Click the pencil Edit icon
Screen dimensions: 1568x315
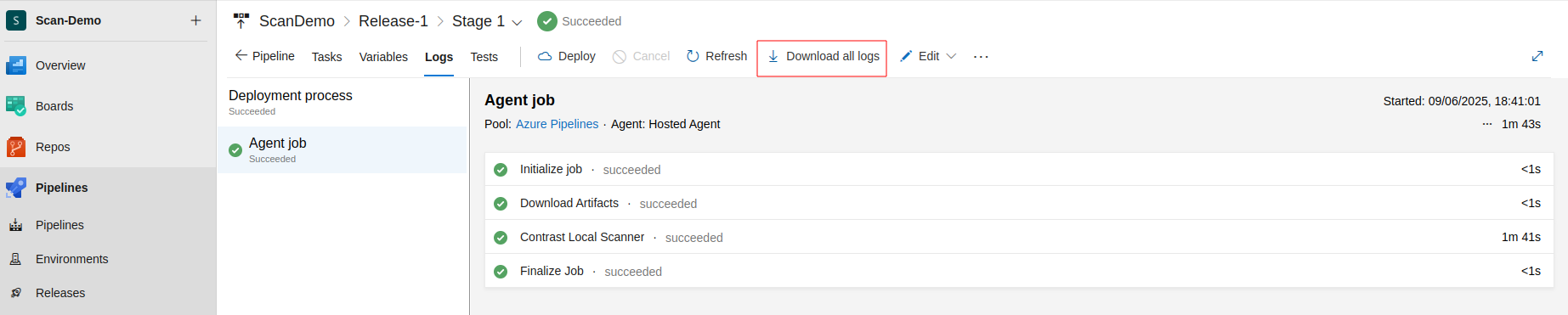906,56
